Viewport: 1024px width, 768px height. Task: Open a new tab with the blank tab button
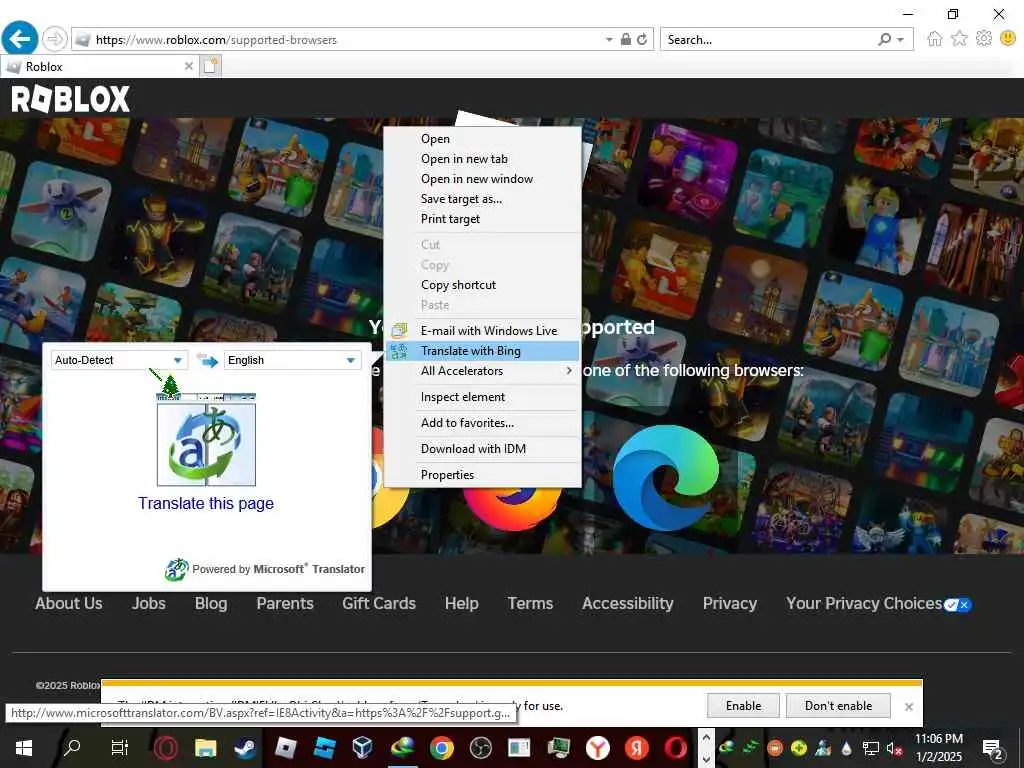(x=210, y=66)
